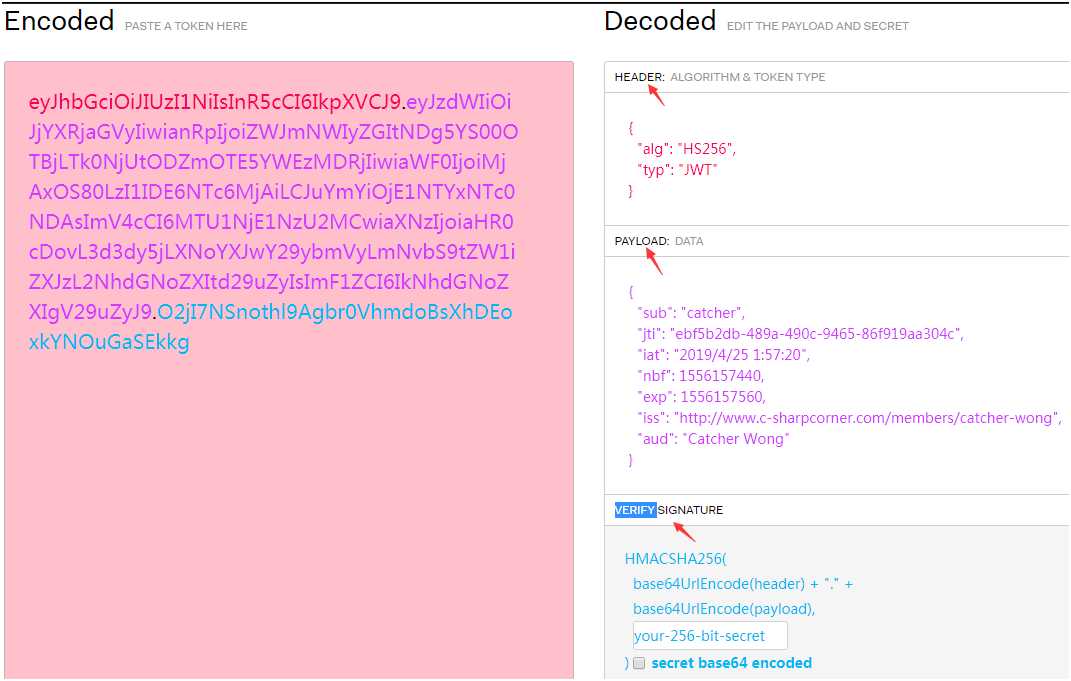Screen dimensions: 1071x681
Task: Click the "alg": "HS256" header line
Action: click(686, 149)
